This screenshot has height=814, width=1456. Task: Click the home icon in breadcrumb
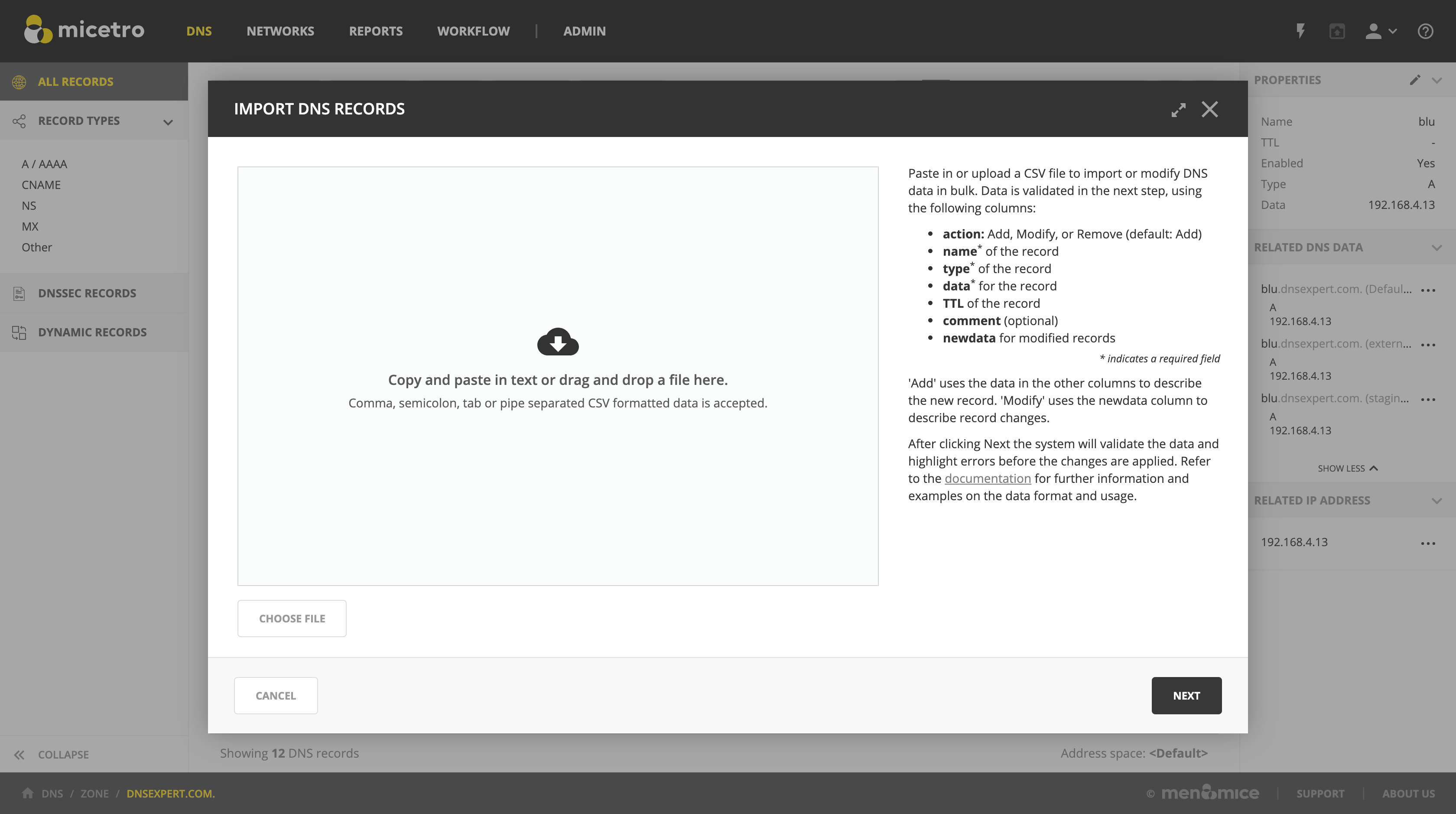click(27, 793)
